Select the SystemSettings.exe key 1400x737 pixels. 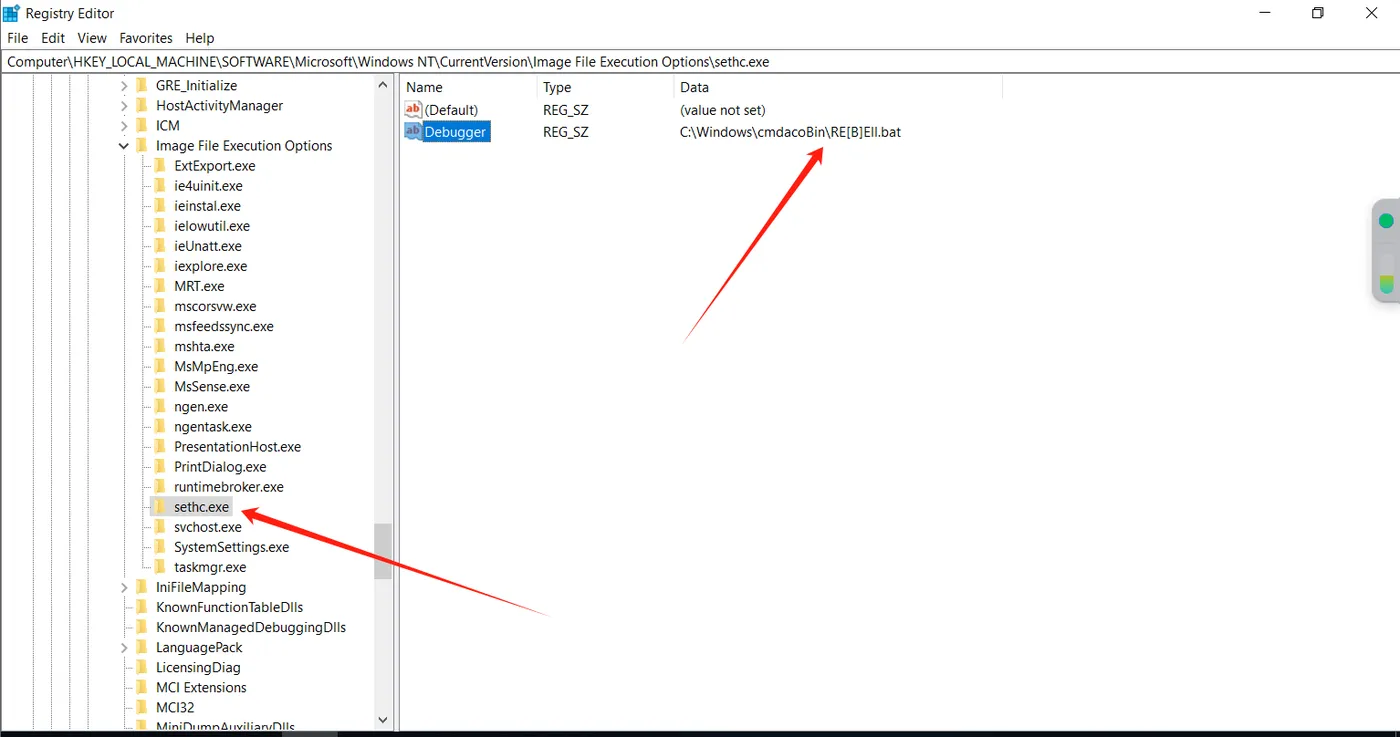point(231,547)
